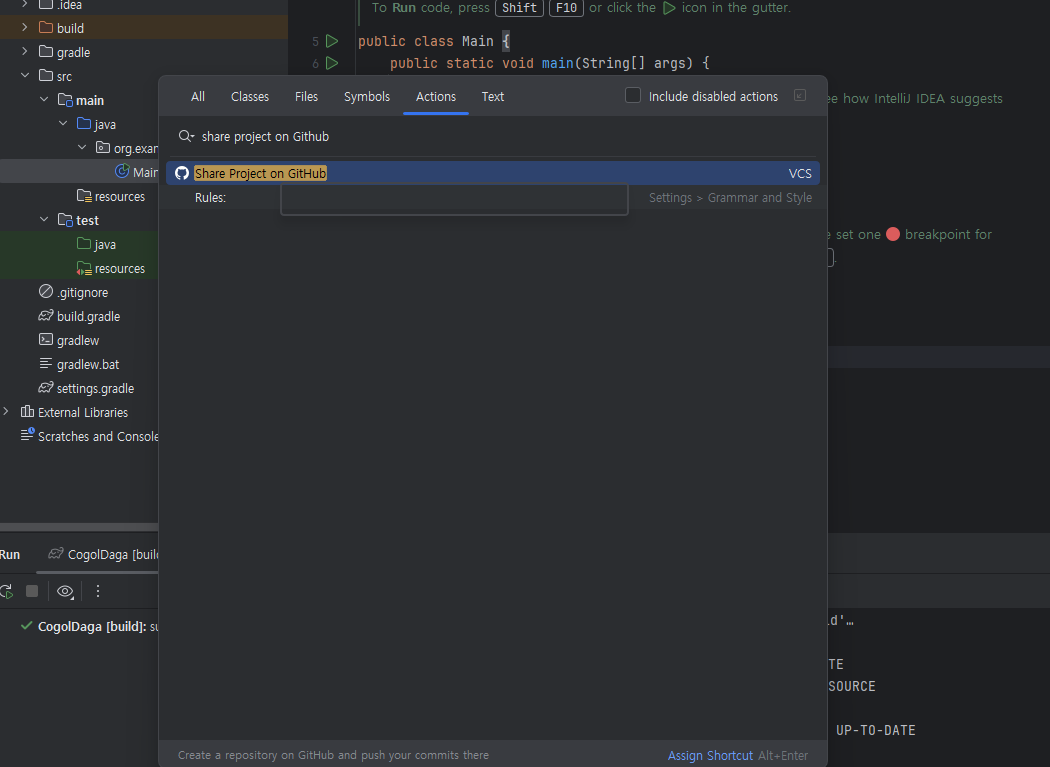Switch to the Symbols search tab
The width and height of the screenshot is (1050, 767).
366,96
